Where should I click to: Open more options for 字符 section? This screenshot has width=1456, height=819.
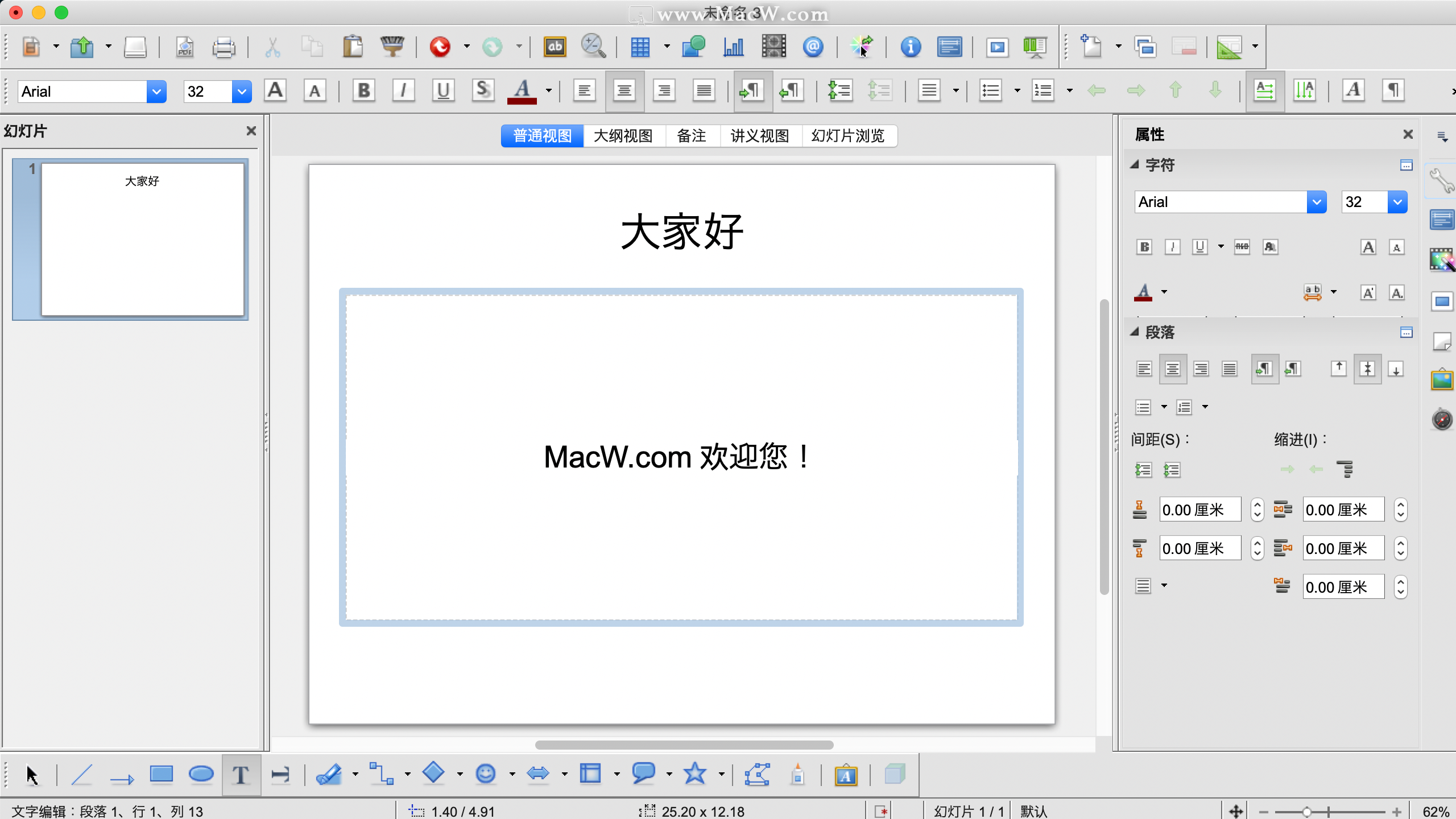tap(1406, 165)
